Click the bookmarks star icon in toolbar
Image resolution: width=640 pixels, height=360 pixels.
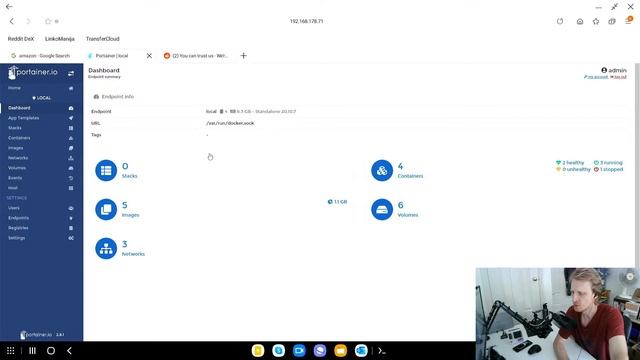tap(596, 21)
